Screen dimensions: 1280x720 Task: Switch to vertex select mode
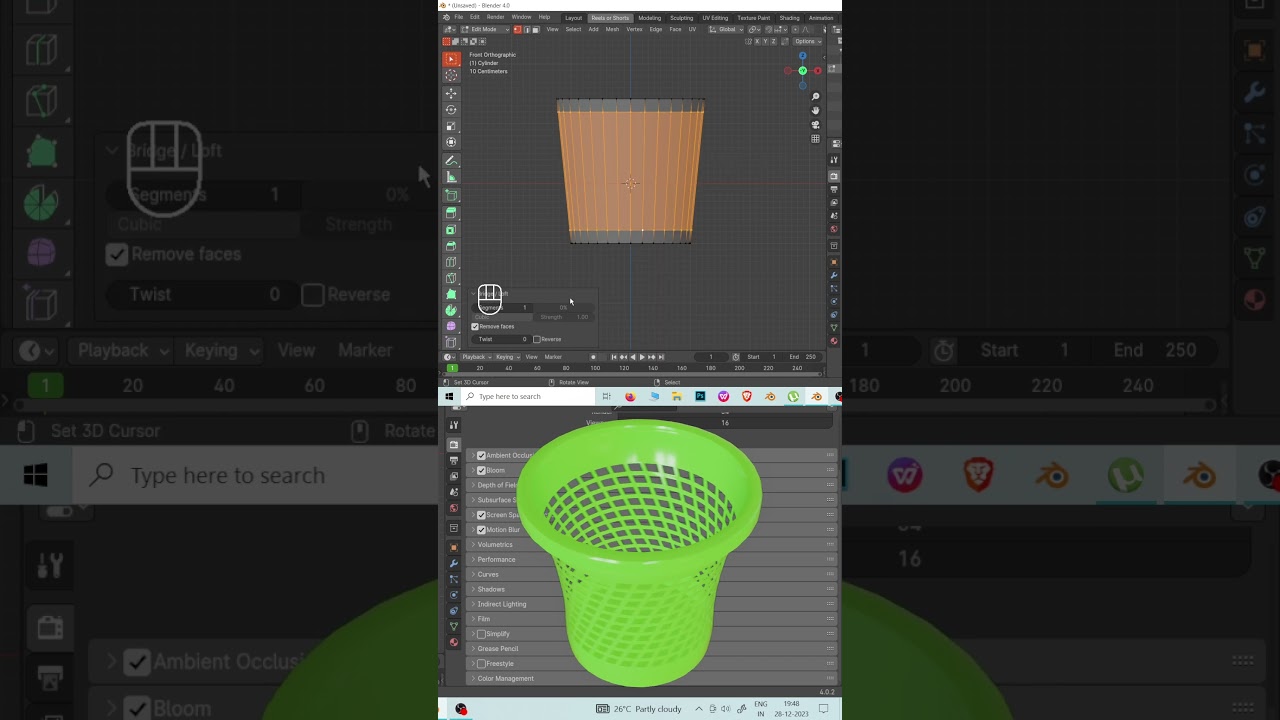click(518, 29)
